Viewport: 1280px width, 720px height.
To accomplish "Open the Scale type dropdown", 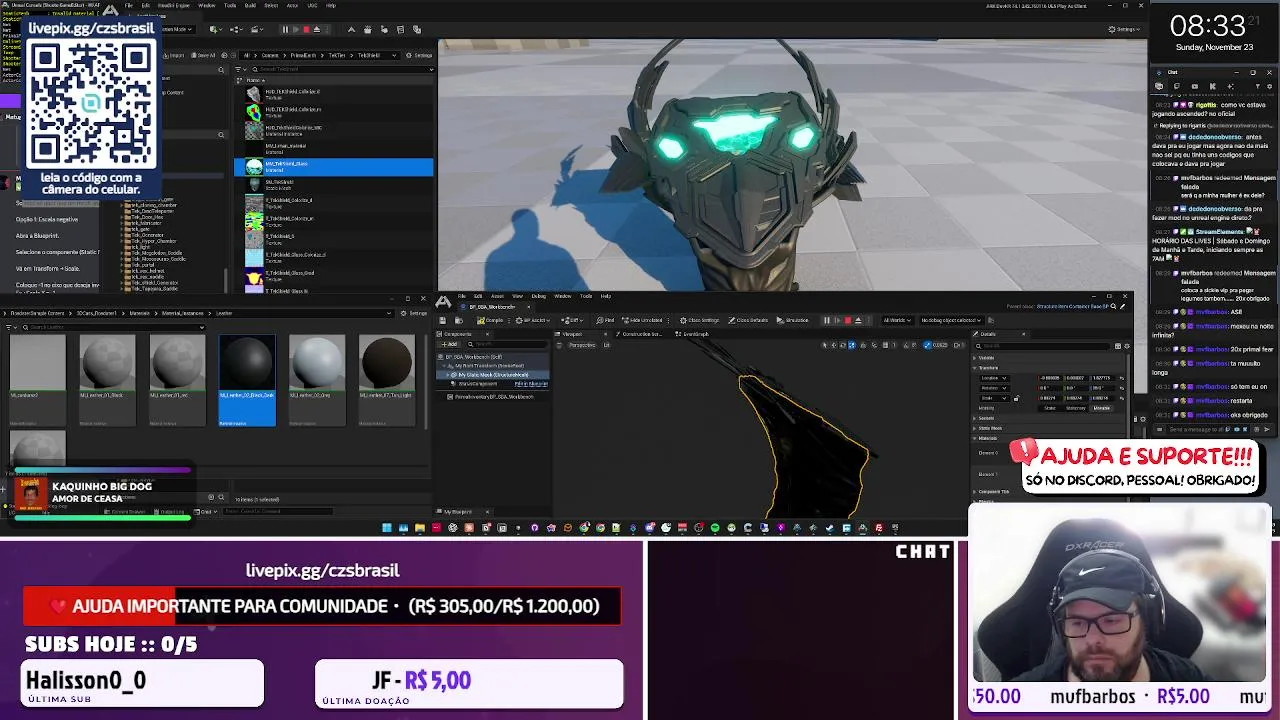I will coord(994,398).
